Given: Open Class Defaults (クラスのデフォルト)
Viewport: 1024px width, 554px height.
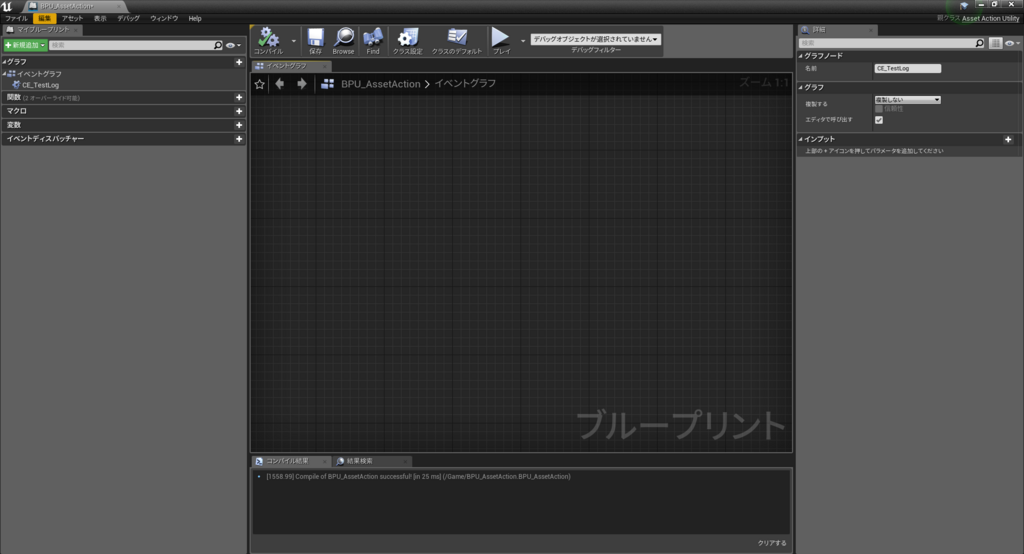Looking at the screenshot, I should tap(456, 41).
